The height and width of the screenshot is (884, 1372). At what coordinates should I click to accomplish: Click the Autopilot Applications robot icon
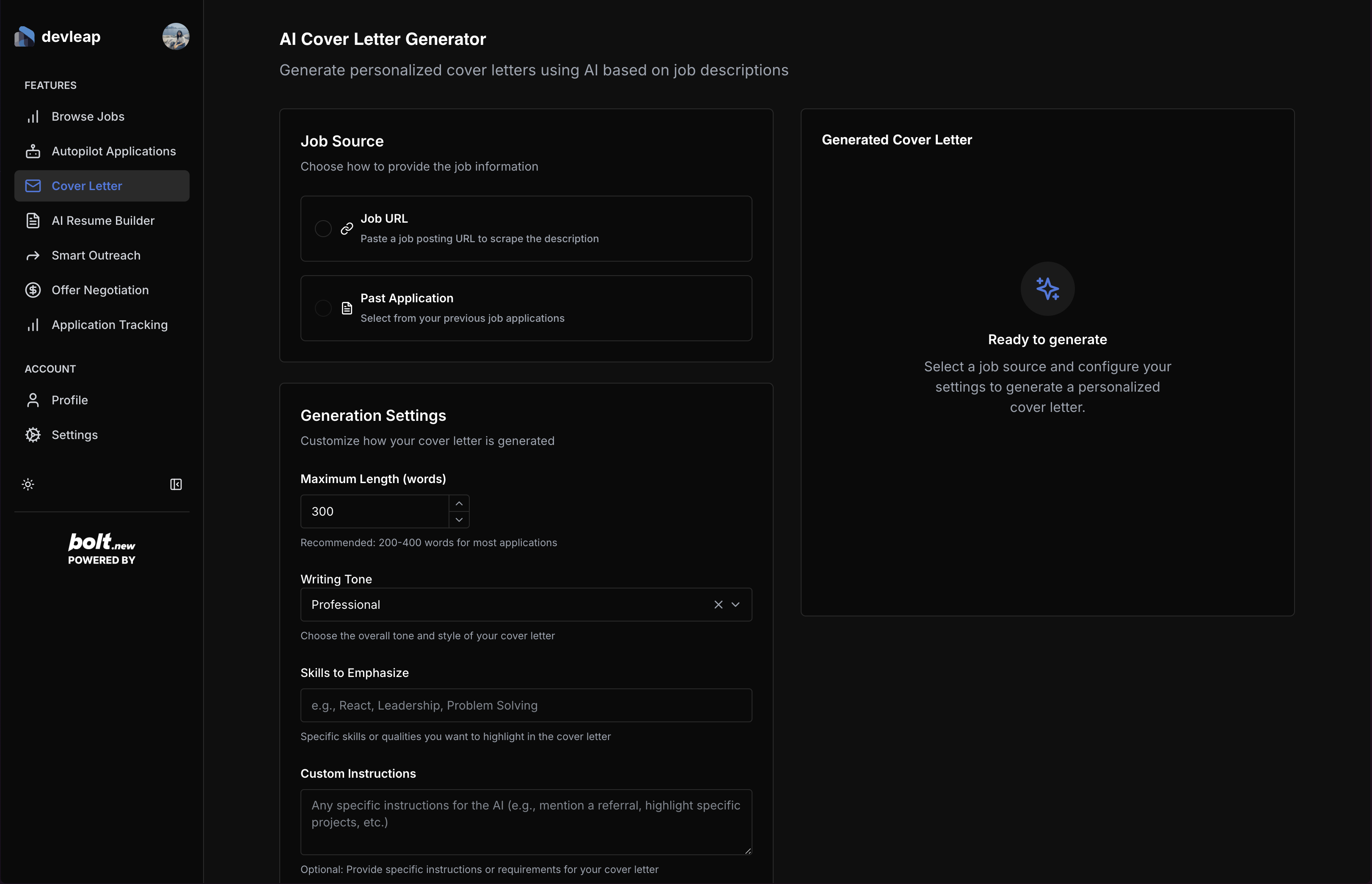pos(33,152)
